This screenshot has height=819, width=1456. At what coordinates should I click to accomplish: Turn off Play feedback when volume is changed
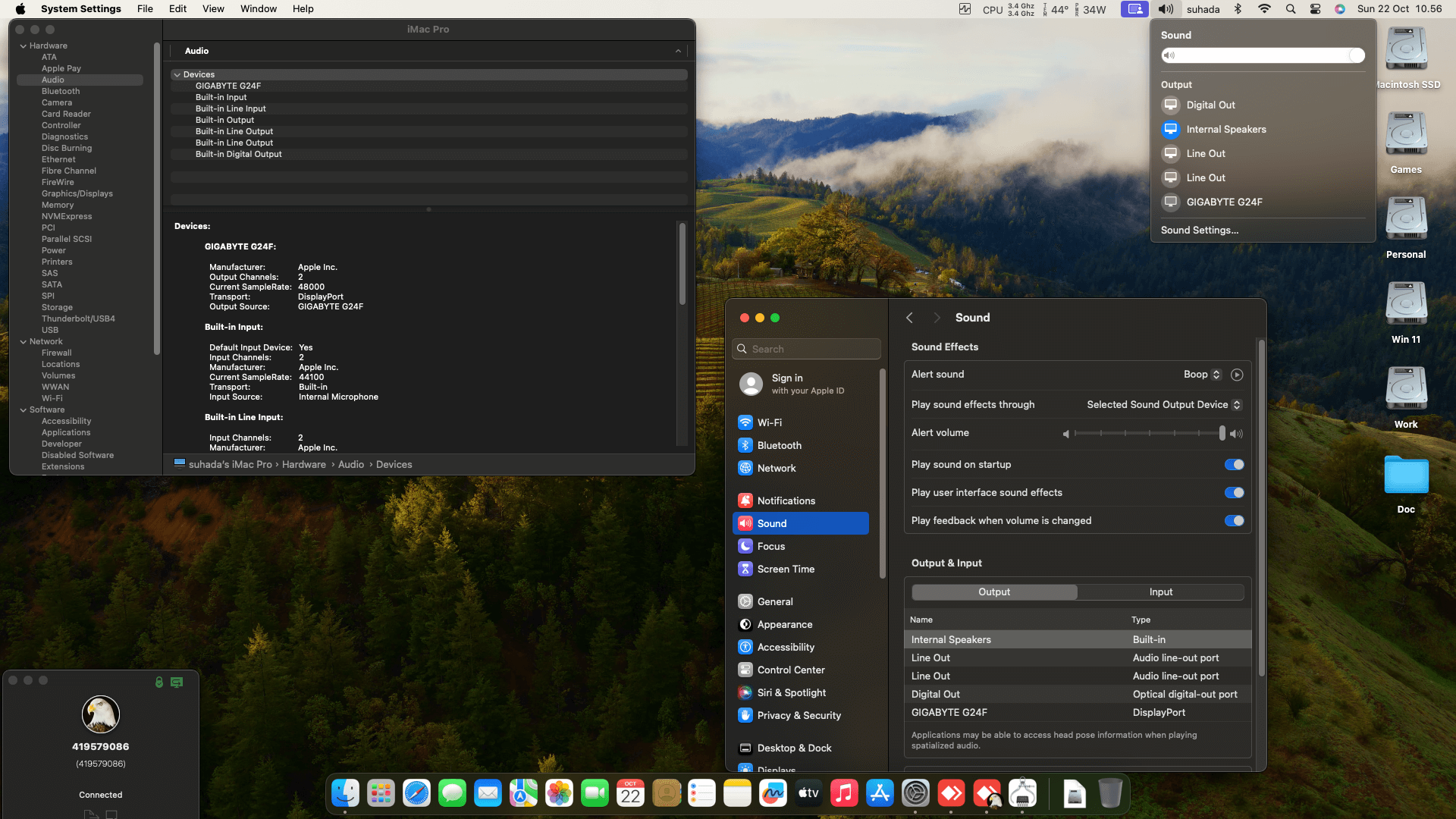point(1234,520)
